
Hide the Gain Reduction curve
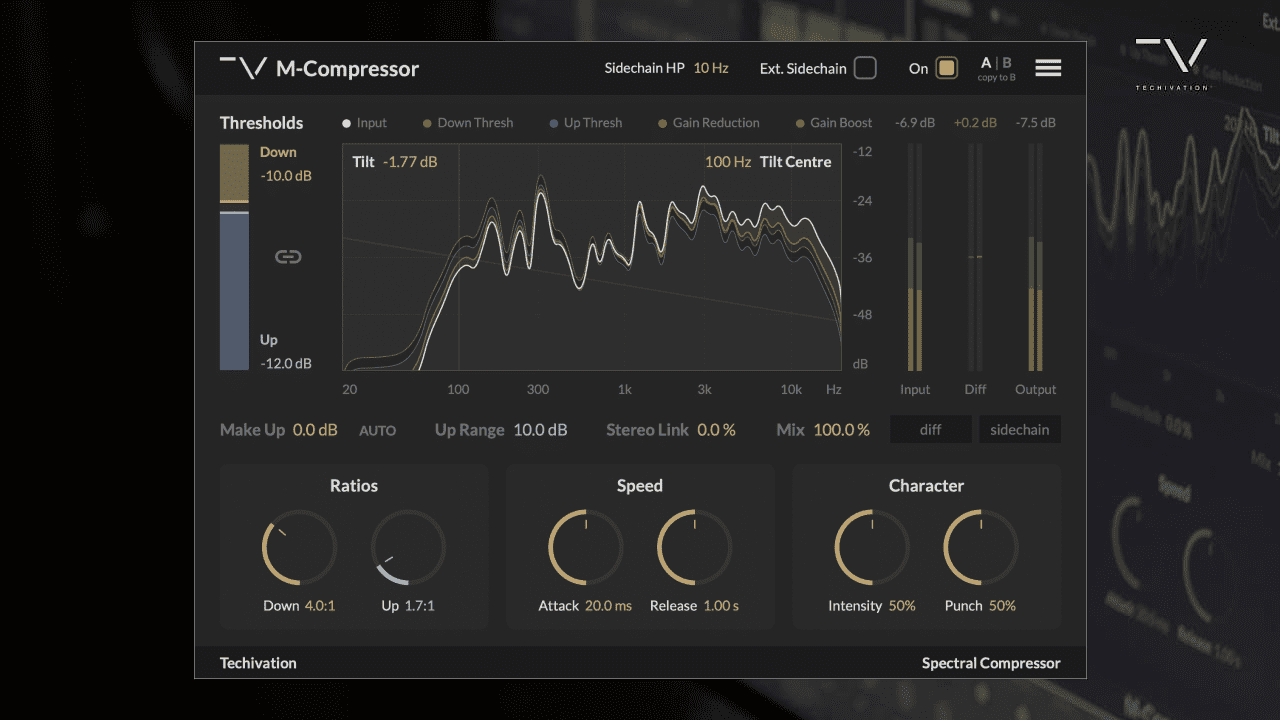click(709, 122)
